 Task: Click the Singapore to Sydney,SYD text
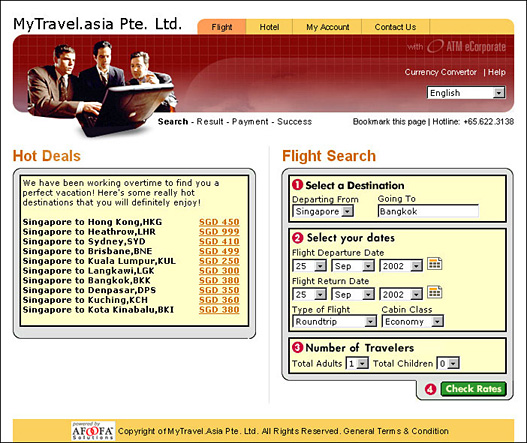(84, 241)
